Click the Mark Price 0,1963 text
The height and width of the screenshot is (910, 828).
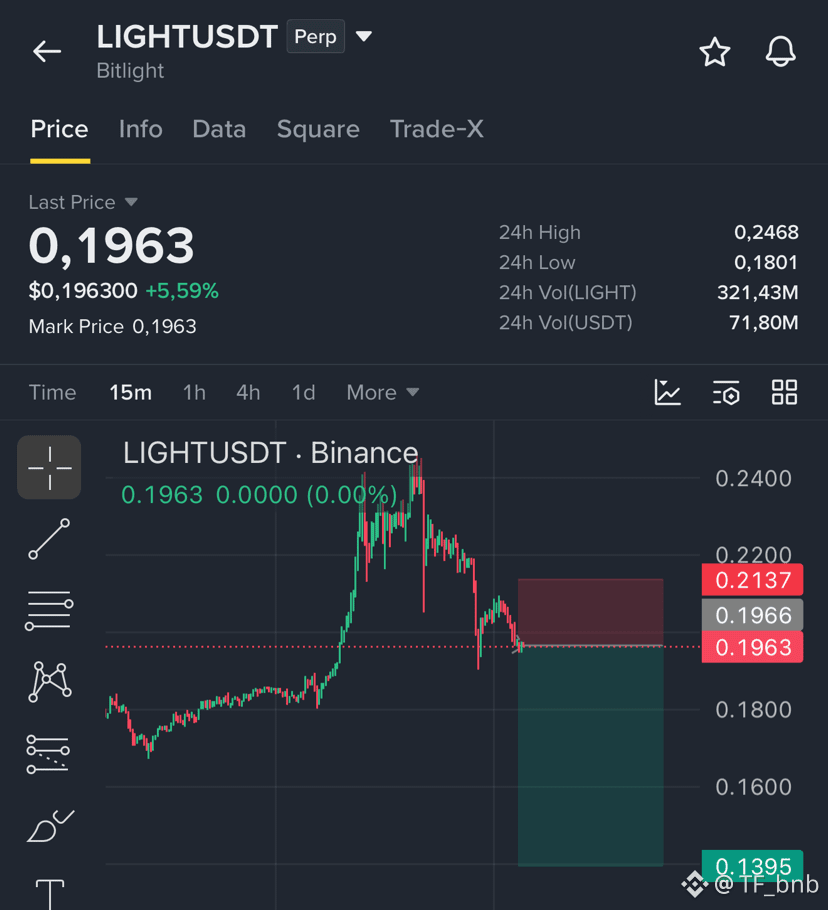pyautogui.click(x=113, y=327)
